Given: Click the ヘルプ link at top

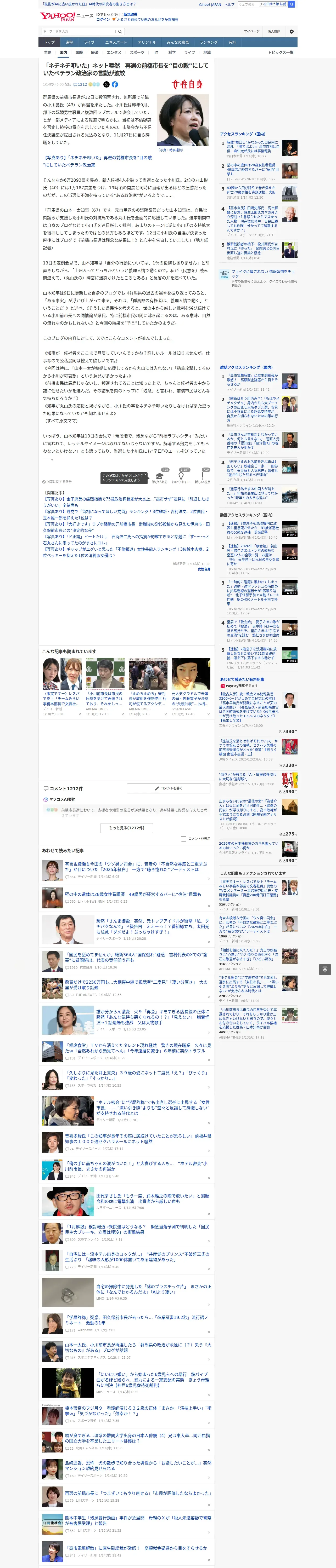Looking at the screenshot, I should coord(229,4).
